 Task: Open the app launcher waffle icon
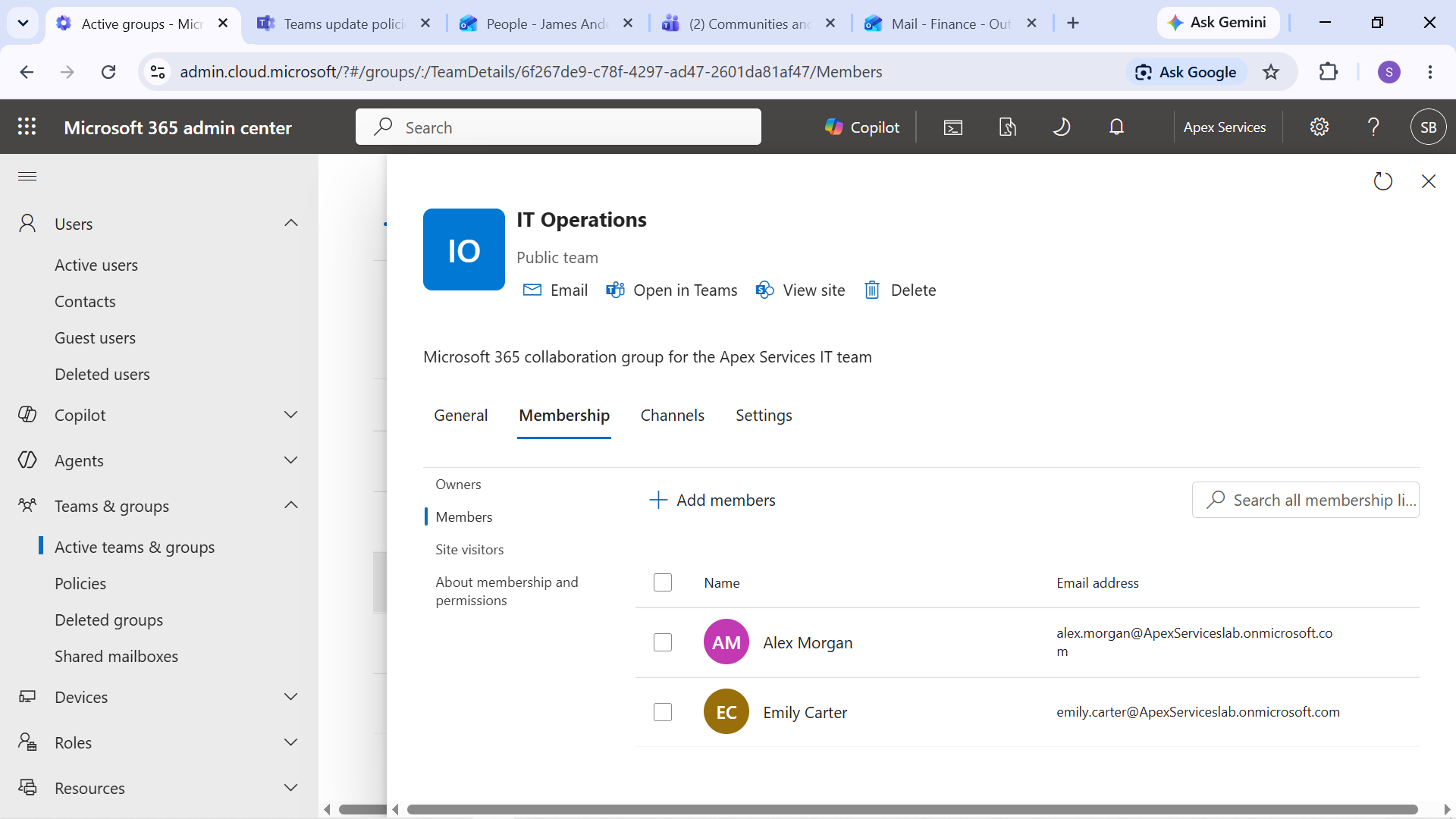(x=27, y=127)
